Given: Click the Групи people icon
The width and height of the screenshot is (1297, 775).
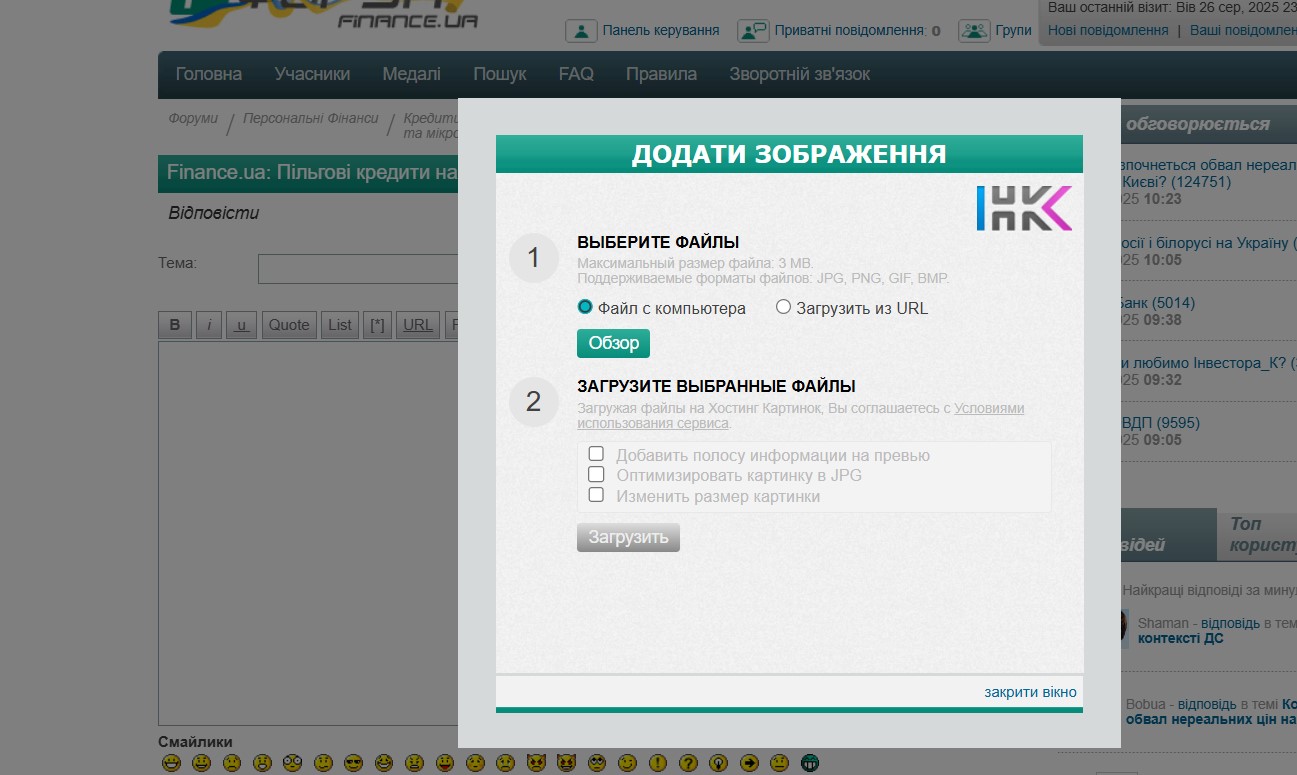Looking at the screenshot, I should click(x=974, y=31).
